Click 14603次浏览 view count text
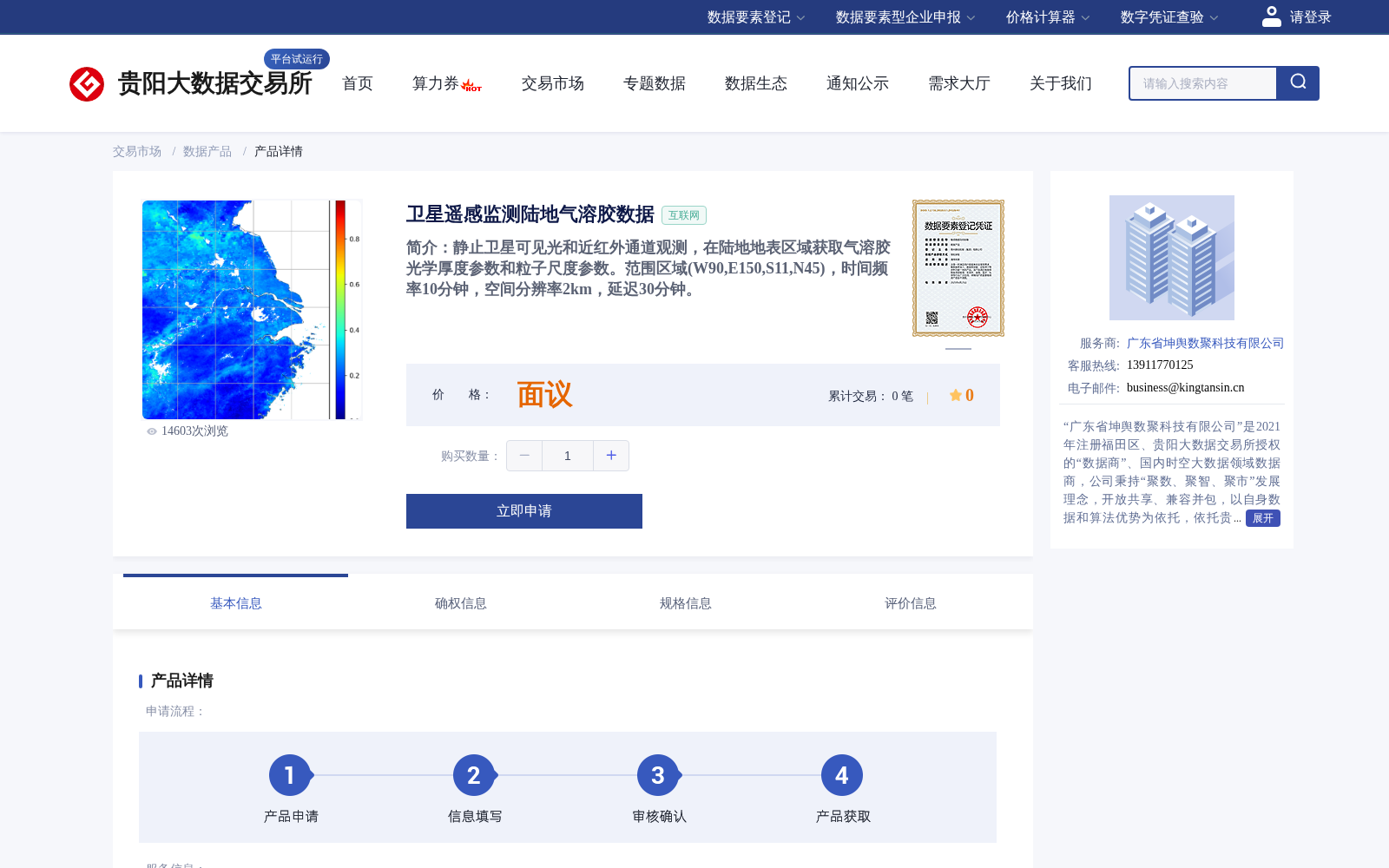Viewport: 1389px width, 868px height. 194,431
